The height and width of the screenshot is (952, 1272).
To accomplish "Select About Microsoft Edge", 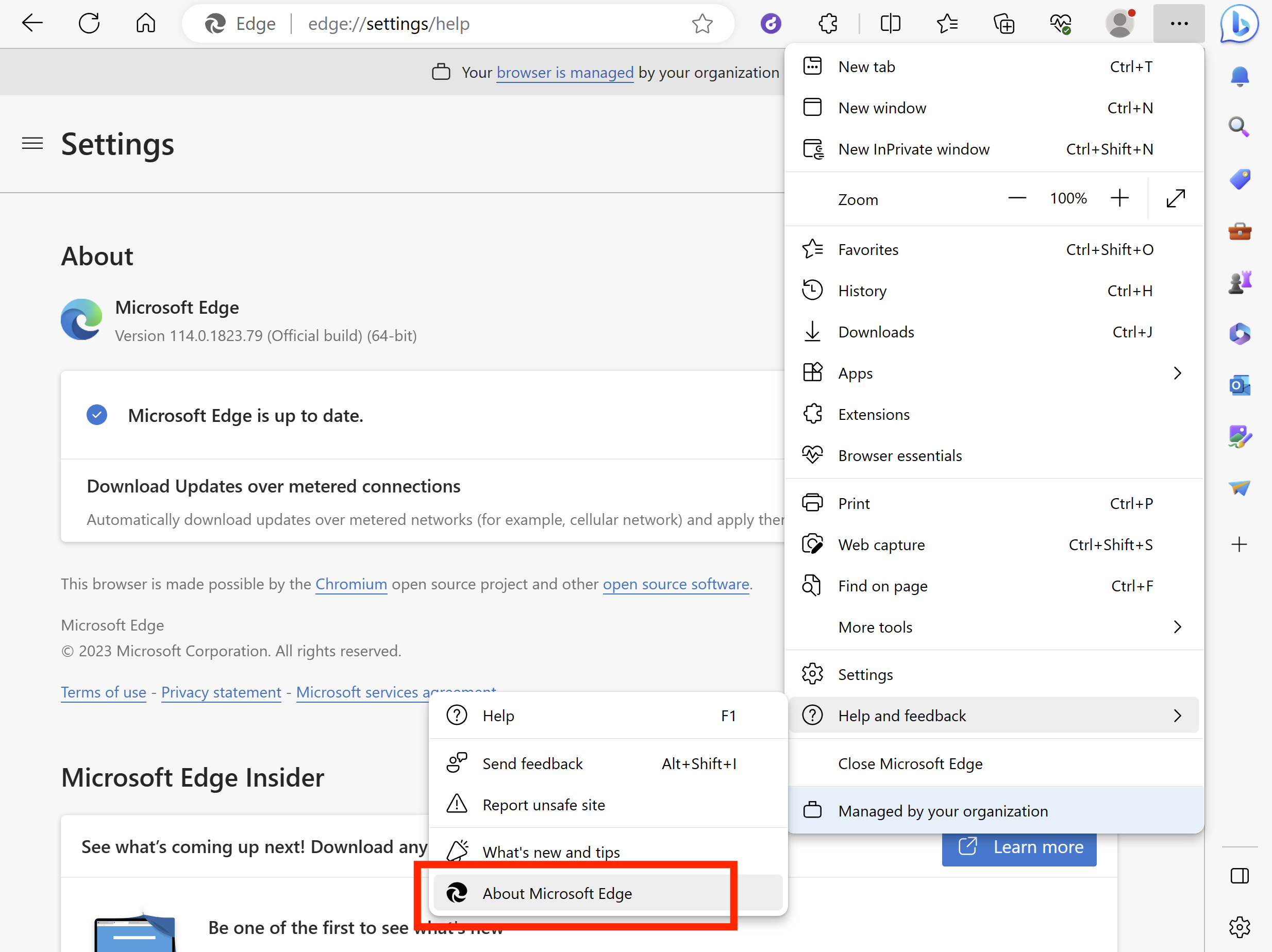I will (x=608, y=893).
